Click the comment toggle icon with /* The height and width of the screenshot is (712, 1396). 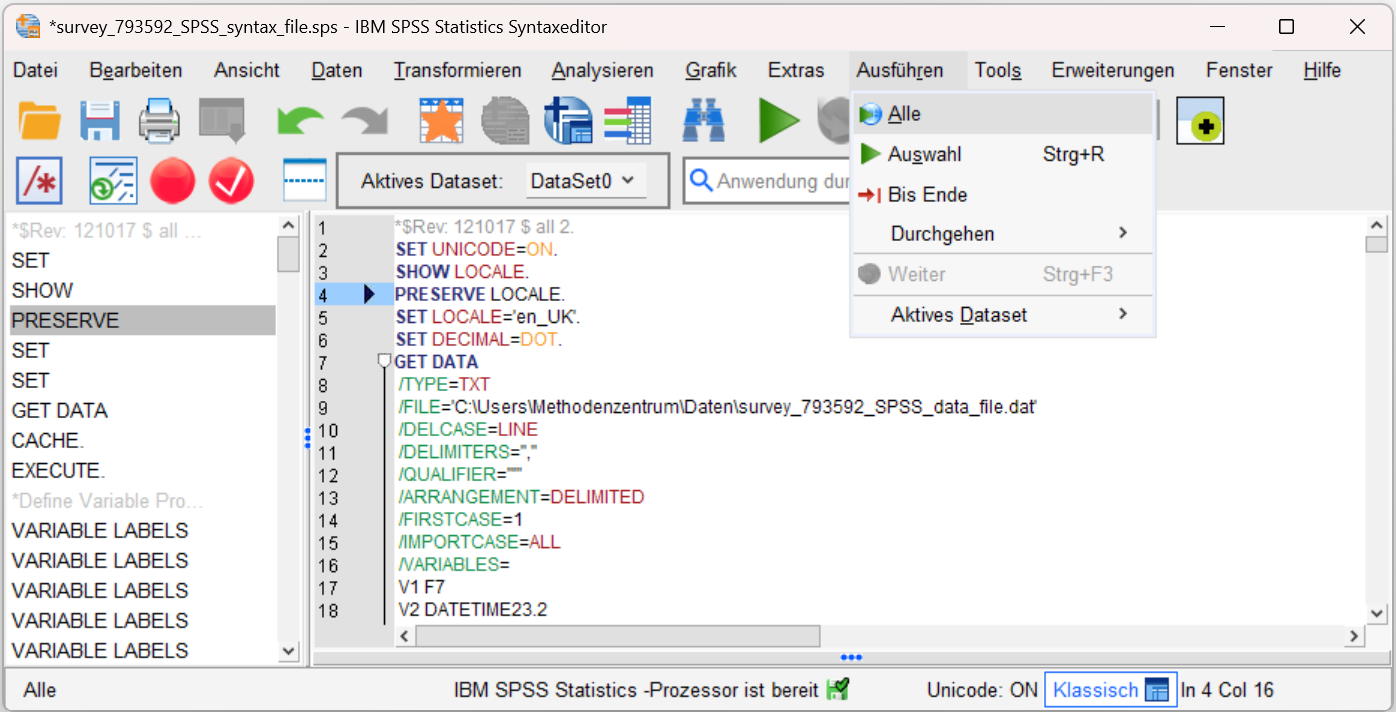tap(40, 181)
